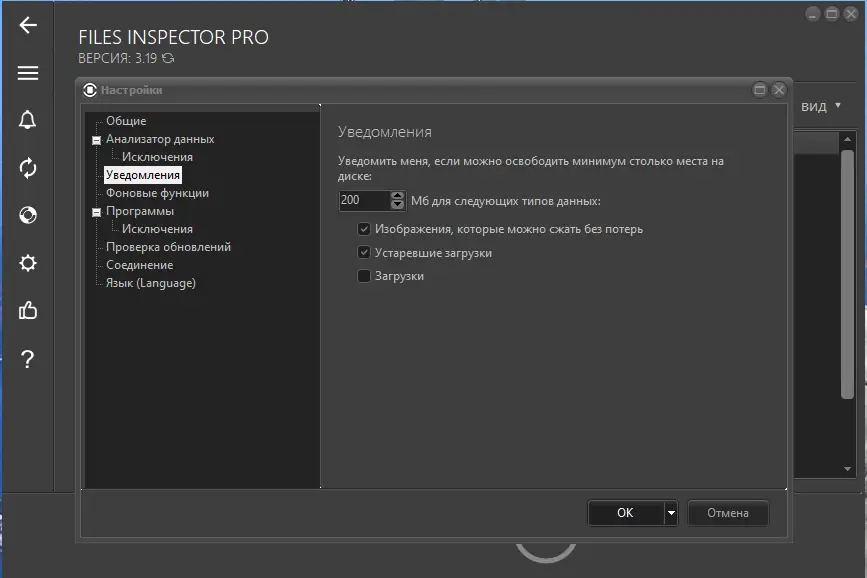Minimize the Files Inspector Pro window

(x=812, y=14)
